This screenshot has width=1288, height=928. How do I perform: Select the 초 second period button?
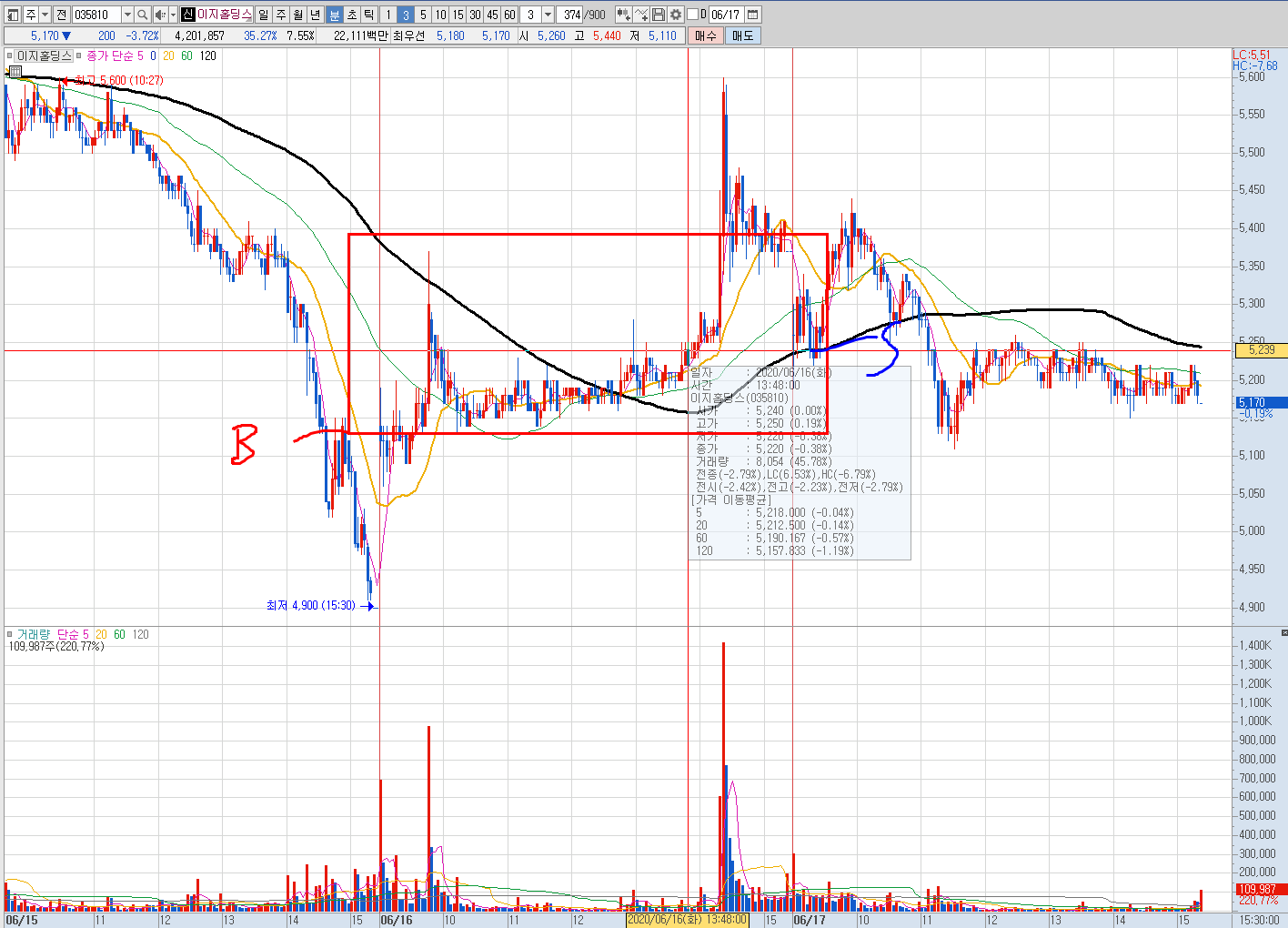tap(351, 15)
